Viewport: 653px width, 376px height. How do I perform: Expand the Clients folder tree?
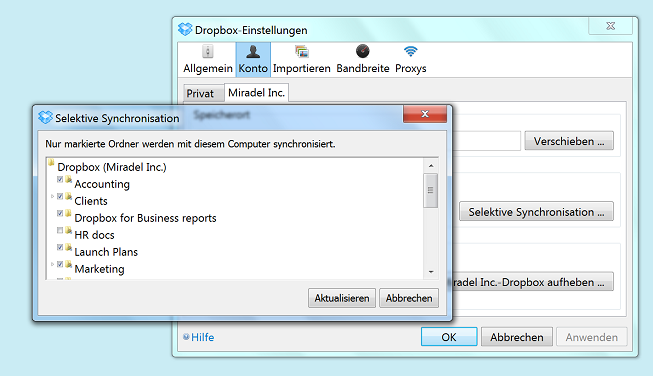coord(52,197)
